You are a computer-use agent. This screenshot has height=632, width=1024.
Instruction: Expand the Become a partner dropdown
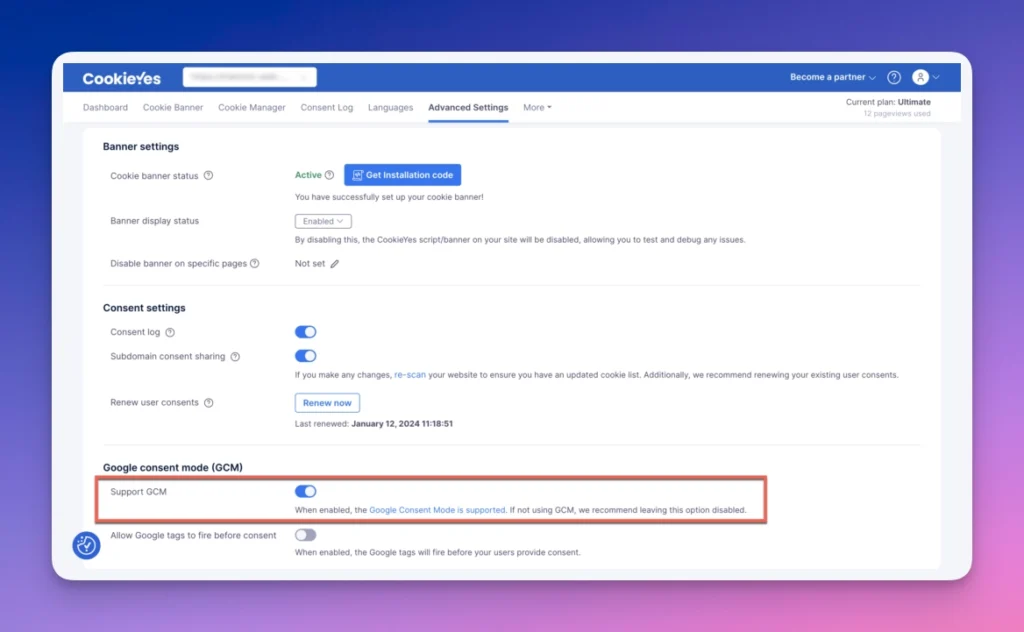click(832, 77)
